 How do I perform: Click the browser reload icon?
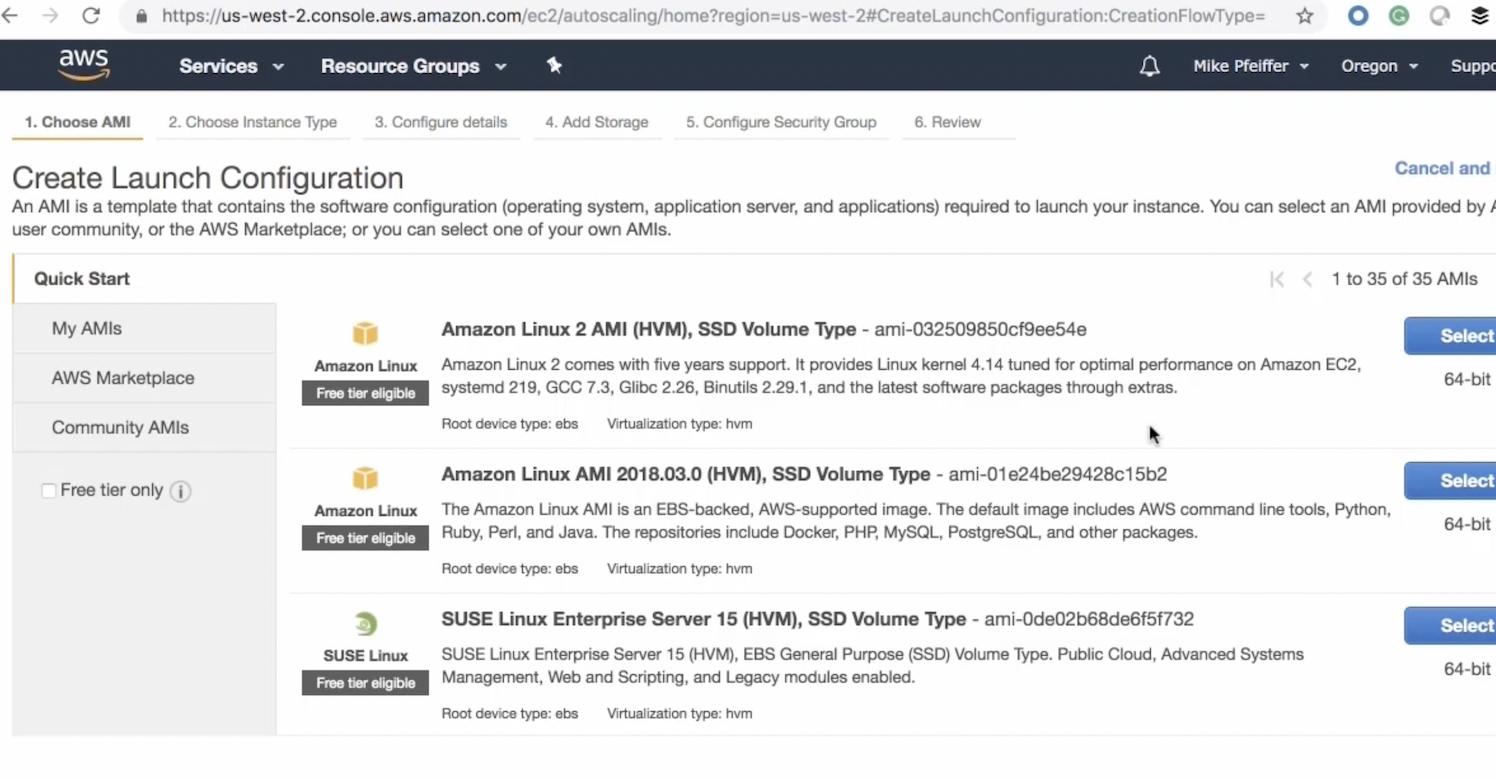tap(91, 16)
